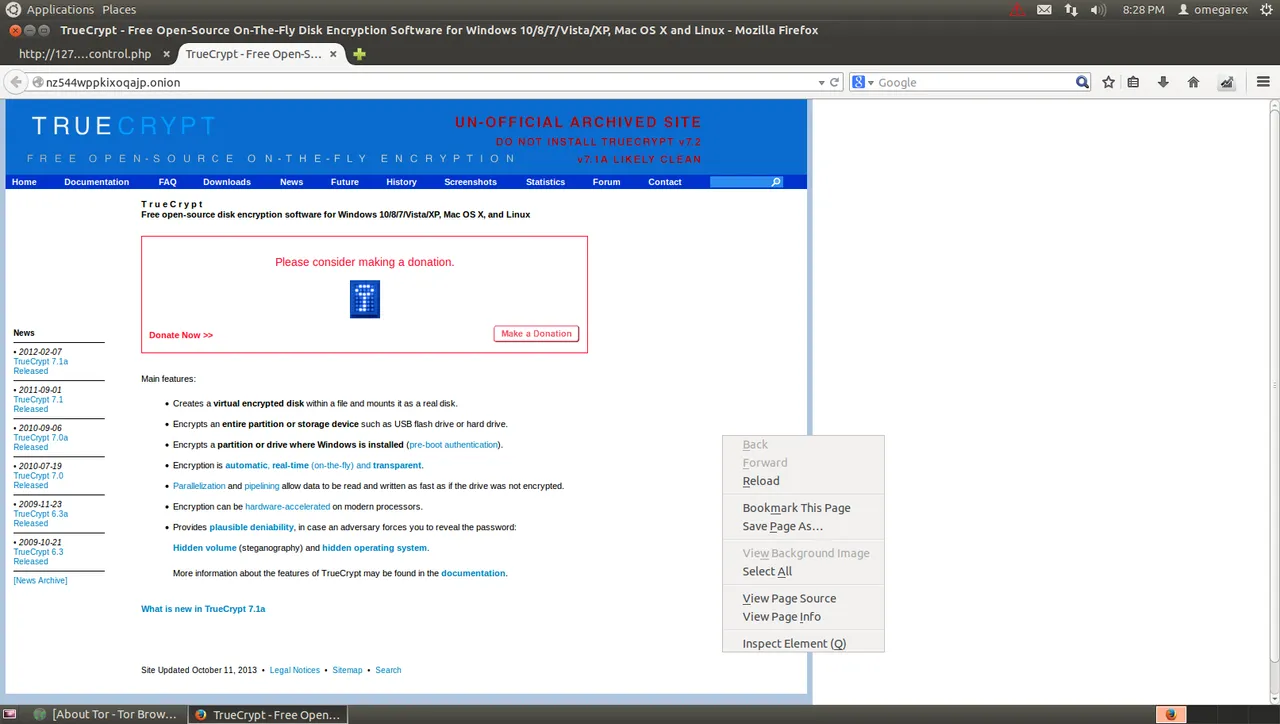Open the network connections indicator
Screen dimensions: 1280x724
(x=1071, y=10)
